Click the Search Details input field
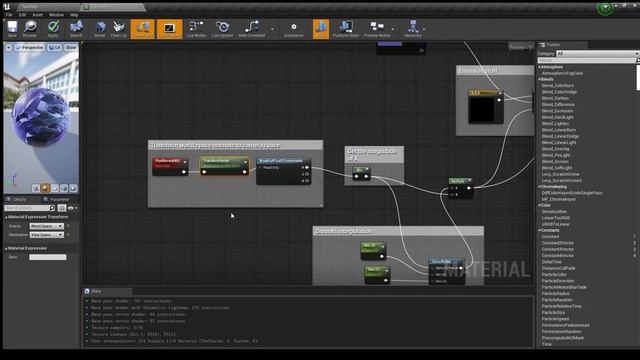Screen dimensions: 640x360 [x=29, y=208]
